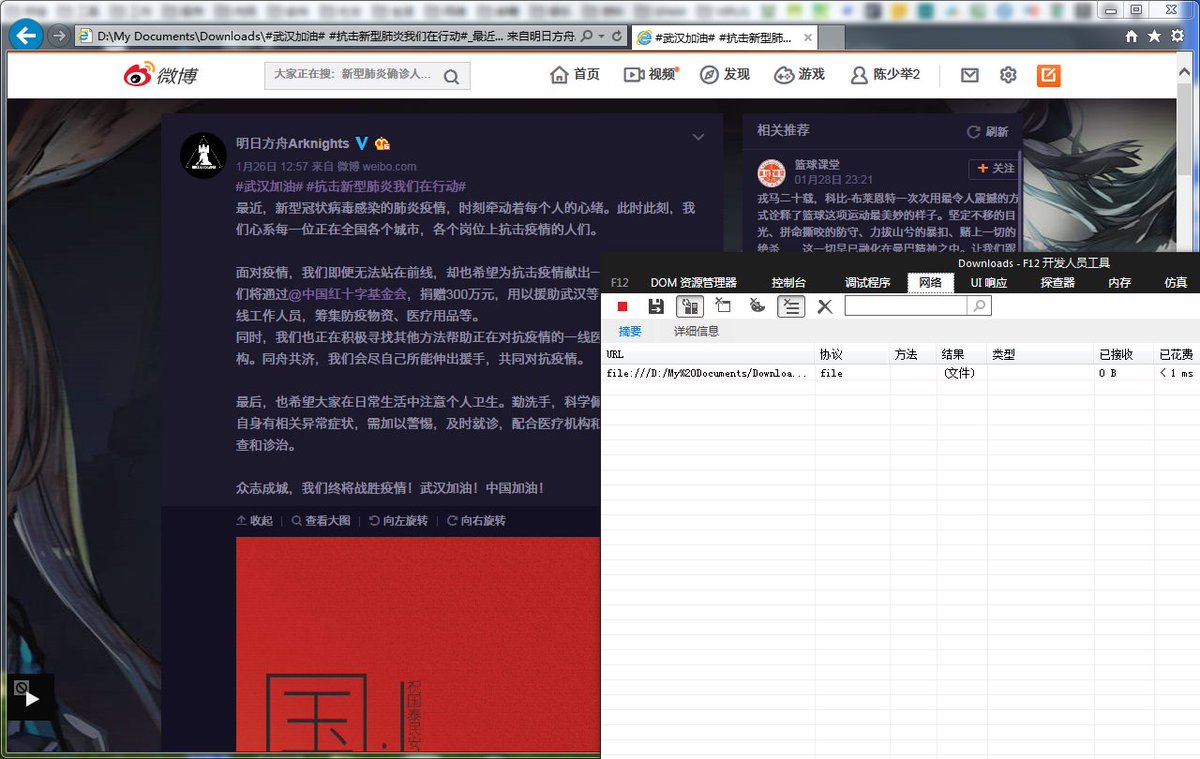This screenshot has width=1200, height=759.
Task: Select the file:///D:/My%20Documents request row
Action: pos(900,373)
